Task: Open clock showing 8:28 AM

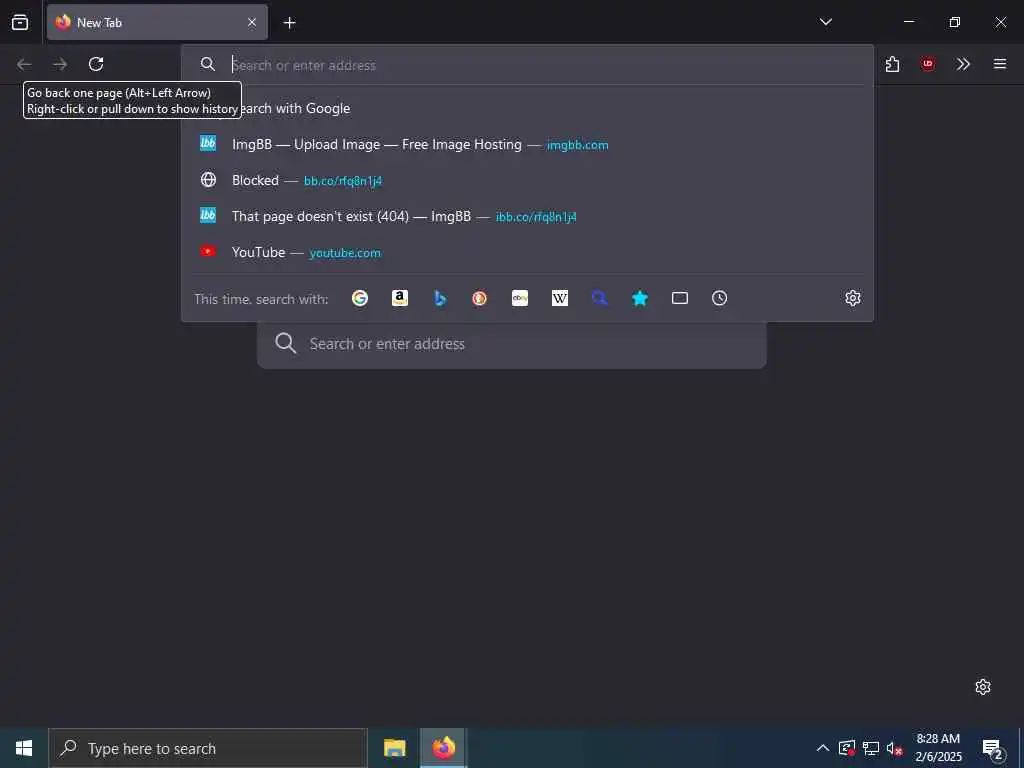Action: click(938, 748)
